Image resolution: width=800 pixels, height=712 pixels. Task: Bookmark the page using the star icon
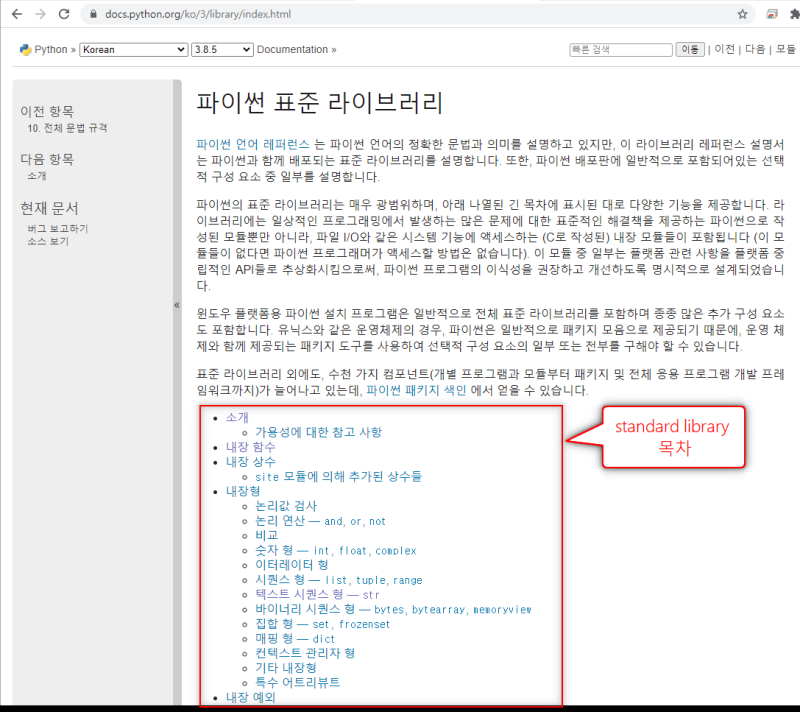[x=744, y=15]
